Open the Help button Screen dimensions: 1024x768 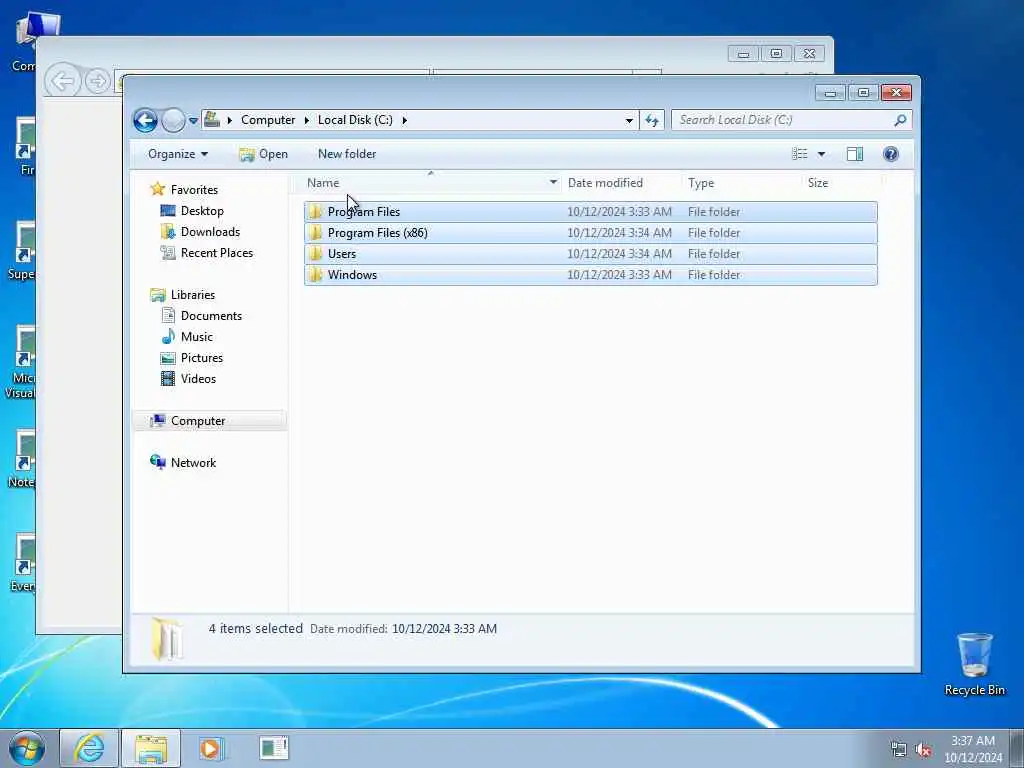point(891,154)
